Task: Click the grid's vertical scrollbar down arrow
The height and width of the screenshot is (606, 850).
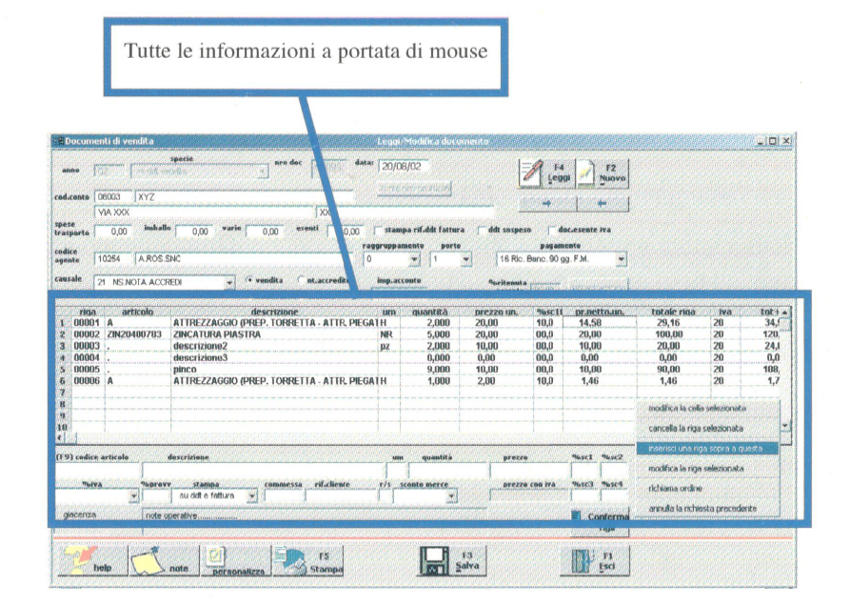Action: (785, 426)
